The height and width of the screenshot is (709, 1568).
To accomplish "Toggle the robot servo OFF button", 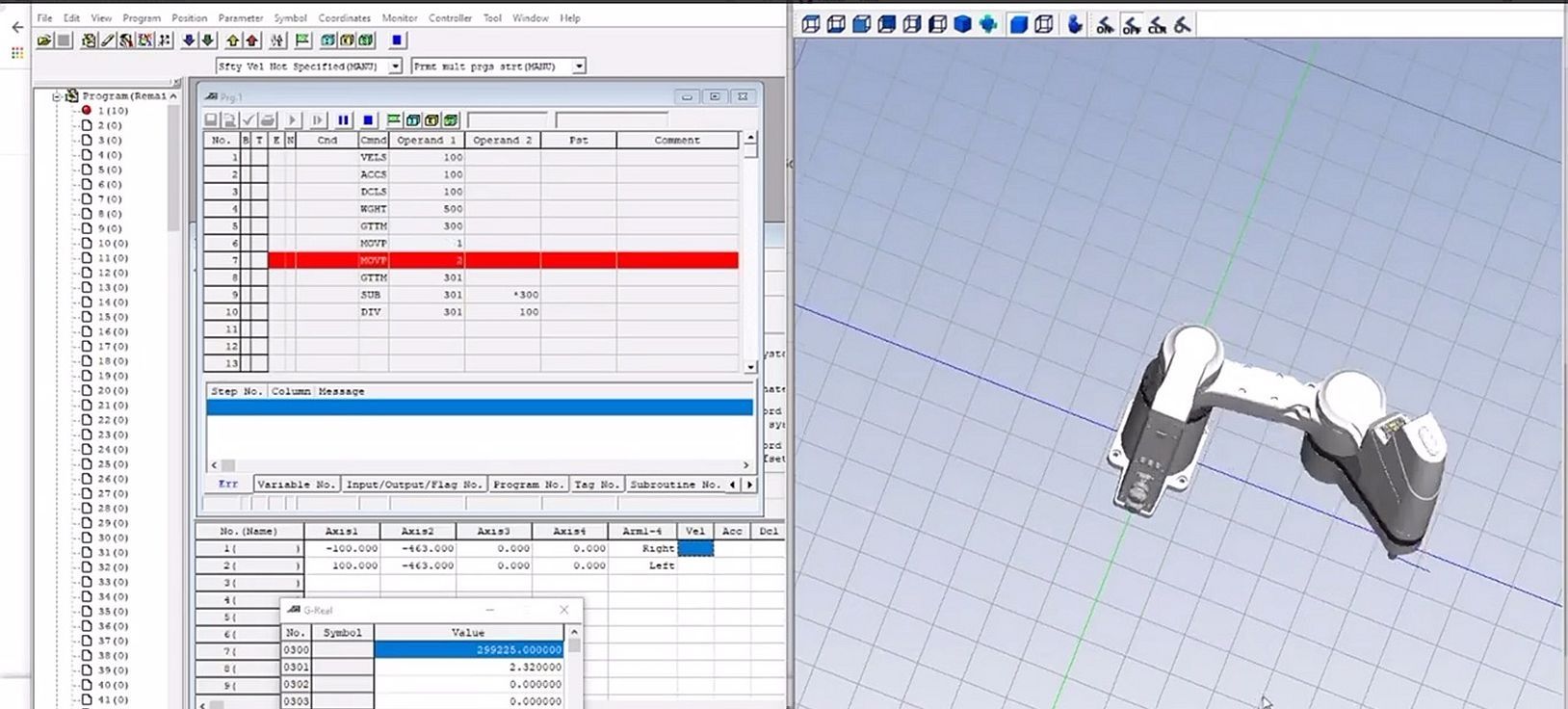I will coord(1132,25).
